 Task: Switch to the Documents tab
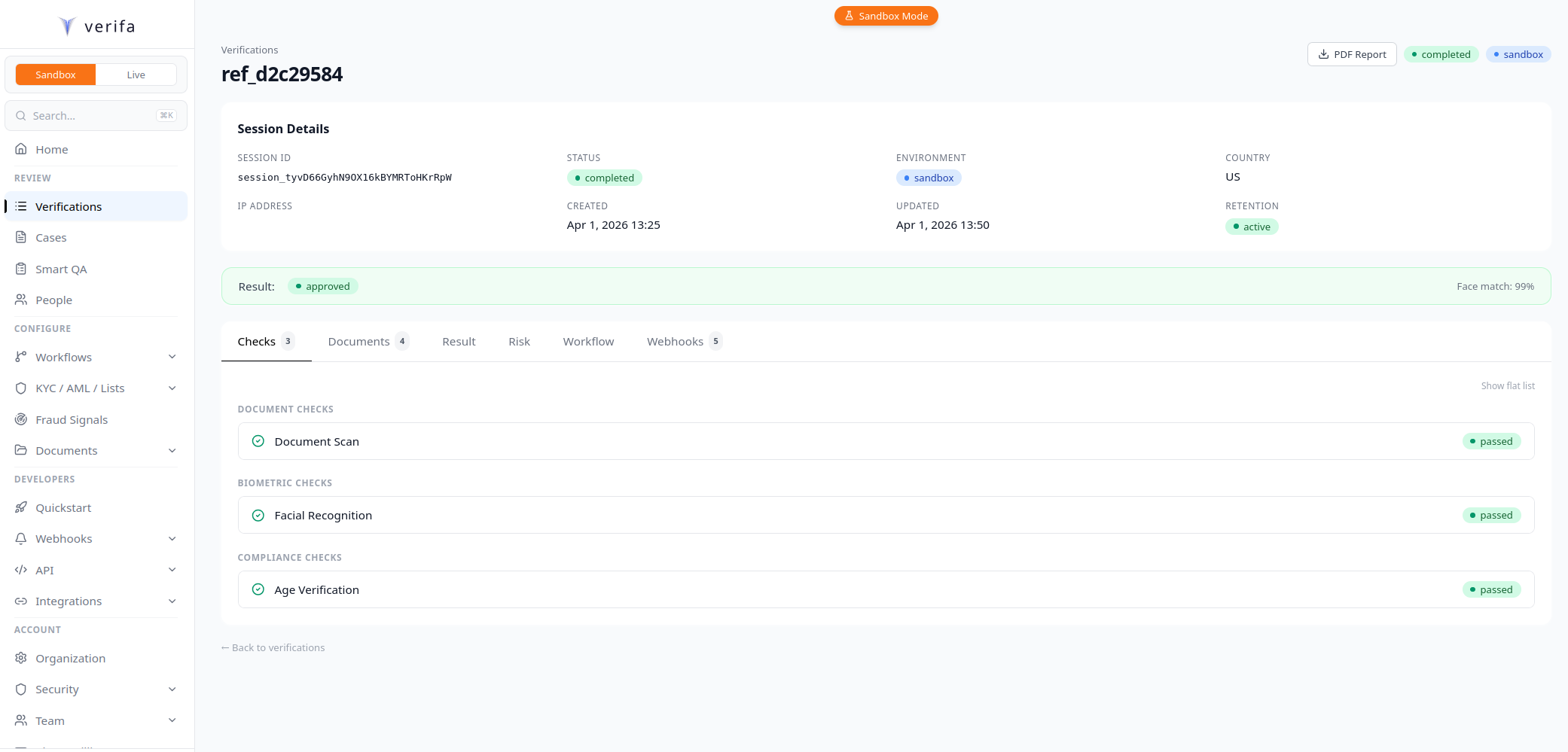pyautogui.click(x=358, y=341)
